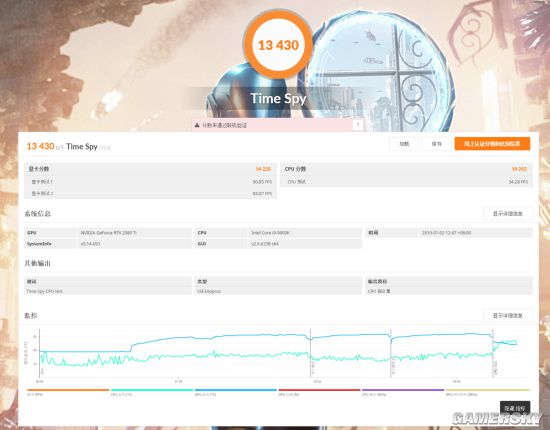Screen dimensions: 550x430
Task: Click the 加载 (load) button
Action: (x=404, y=143)
